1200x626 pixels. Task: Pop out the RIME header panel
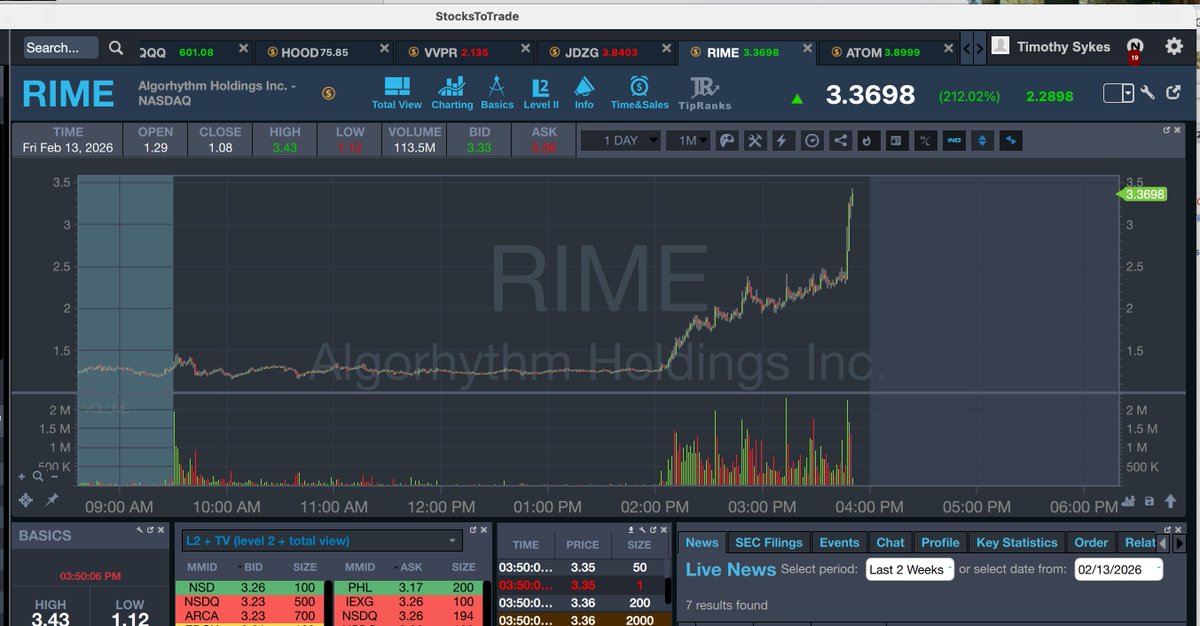1173,93
